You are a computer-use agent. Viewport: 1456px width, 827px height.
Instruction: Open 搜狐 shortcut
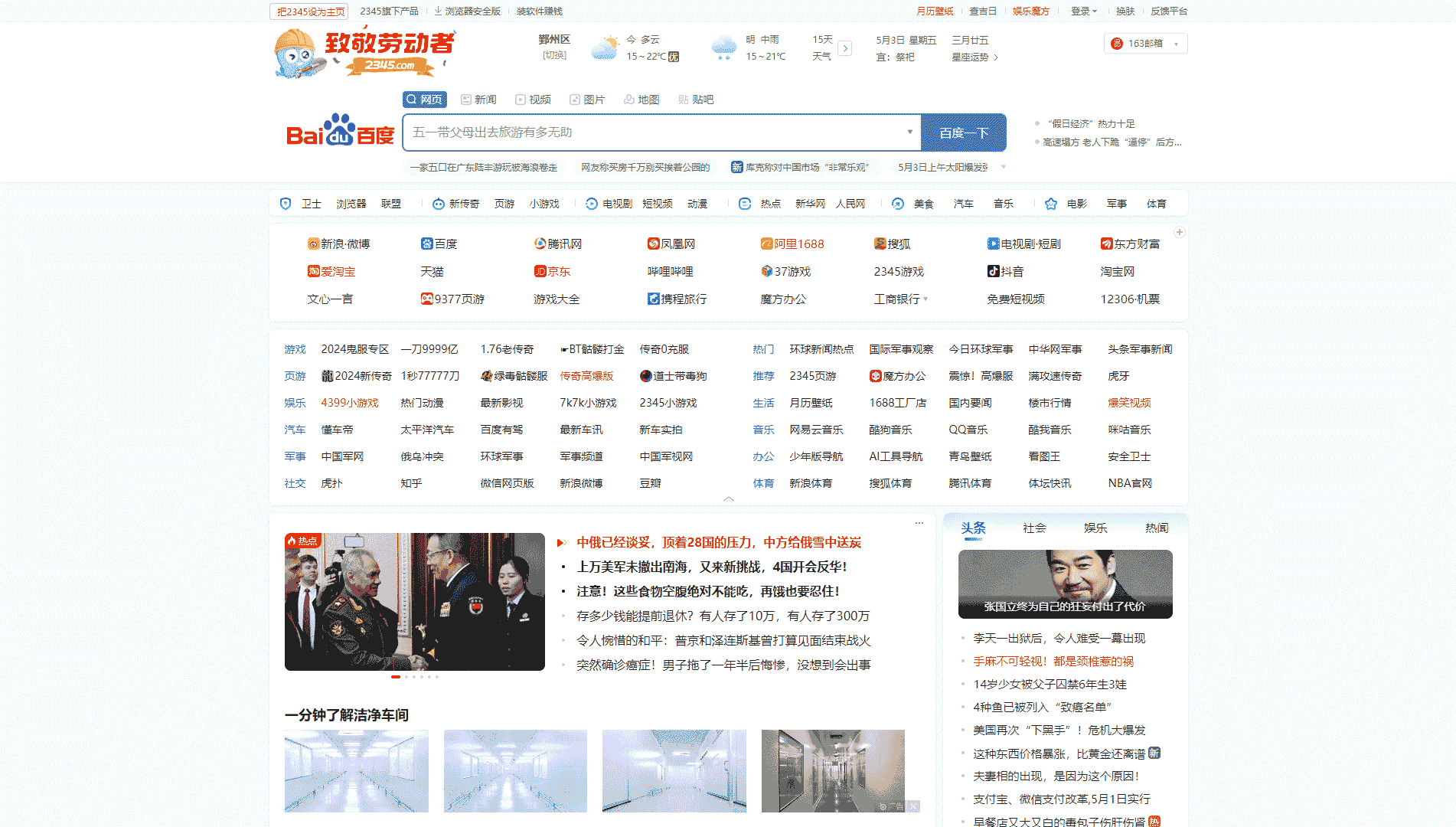tap(893, 244)
